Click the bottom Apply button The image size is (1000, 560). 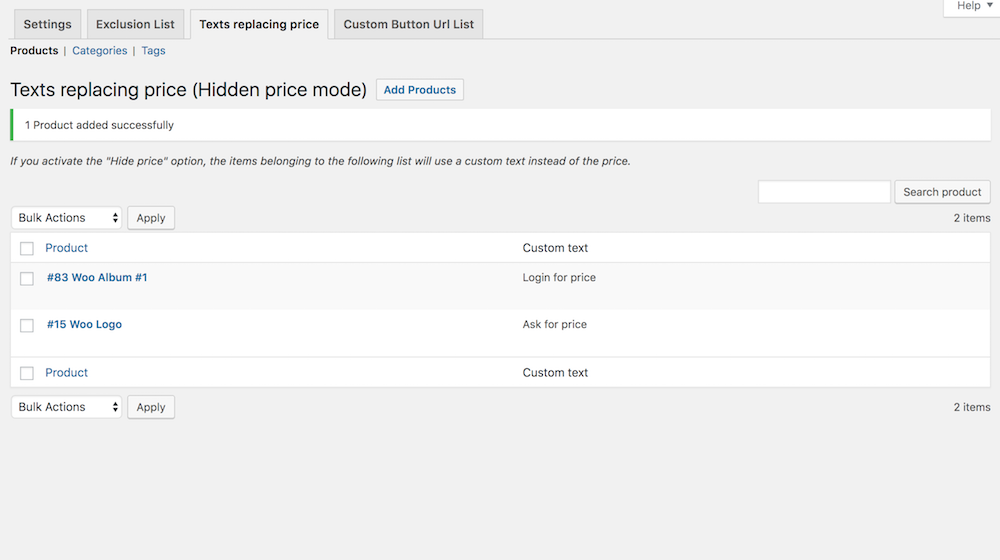tap(151, 407)
